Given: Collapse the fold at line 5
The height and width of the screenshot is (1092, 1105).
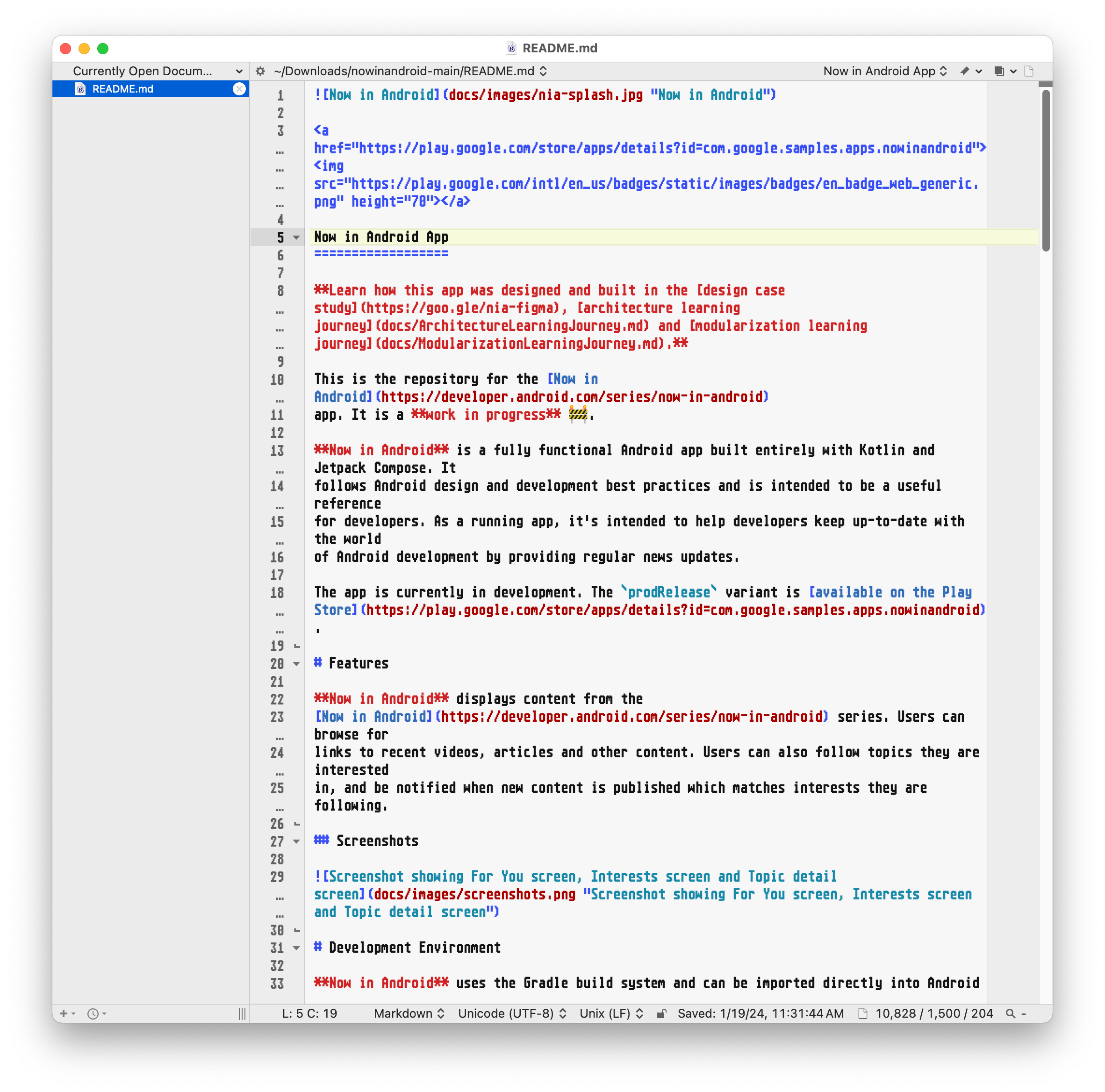Looking at the screenshot, I should 296,237.
